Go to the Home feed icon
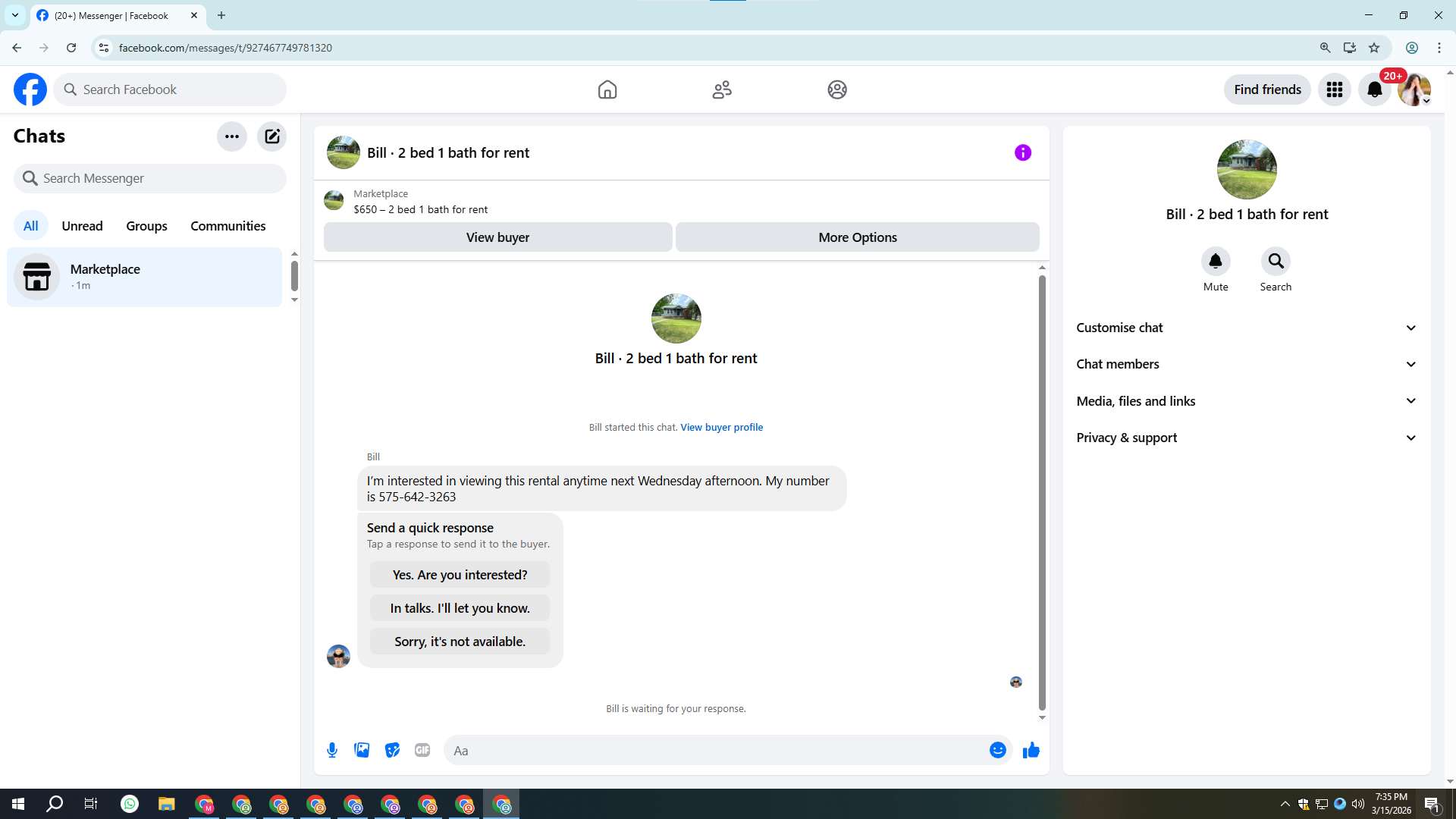The image size is (1456, 819). tap(607, 89)
